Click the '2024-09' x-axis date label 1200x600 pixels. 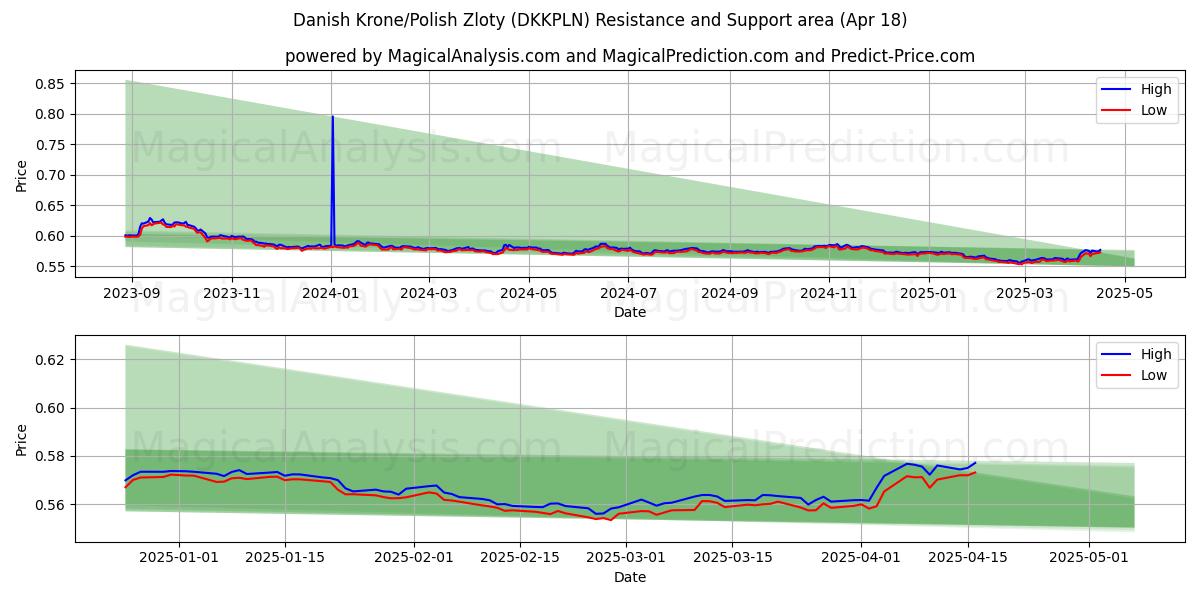(729, 293)
